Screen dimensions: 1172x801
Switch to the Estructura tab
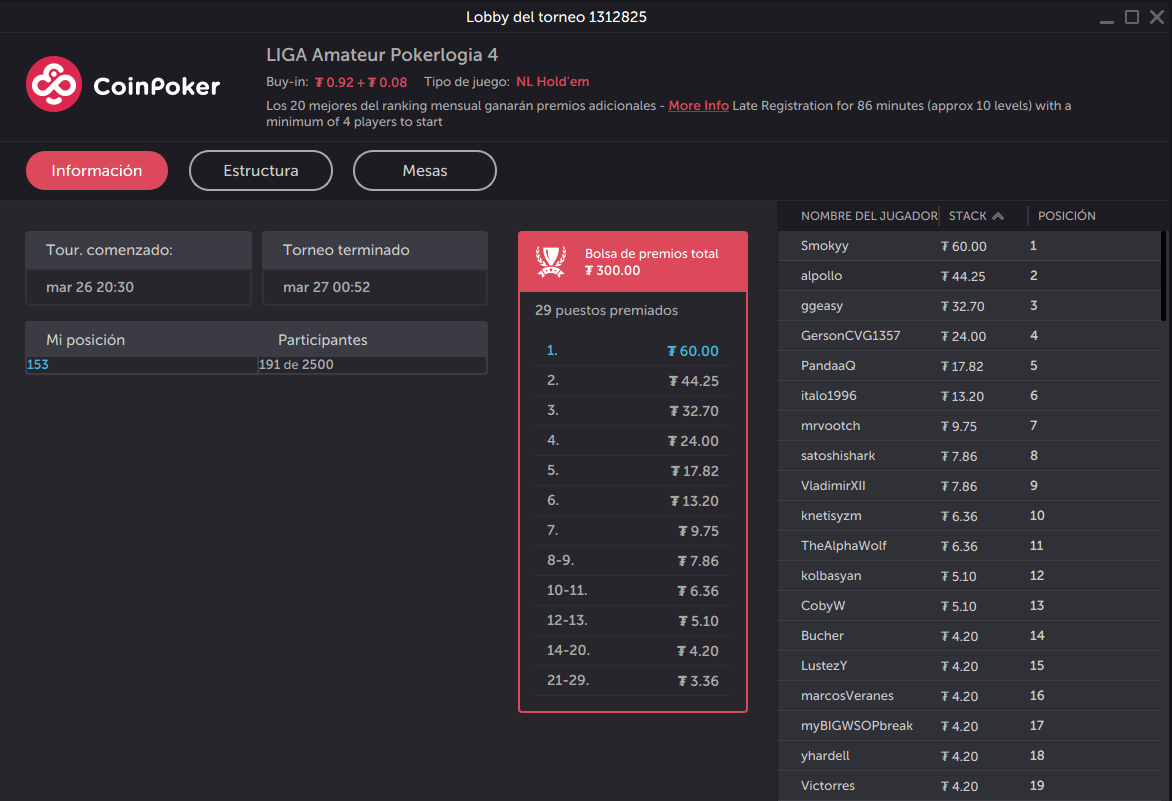(260, 170)
